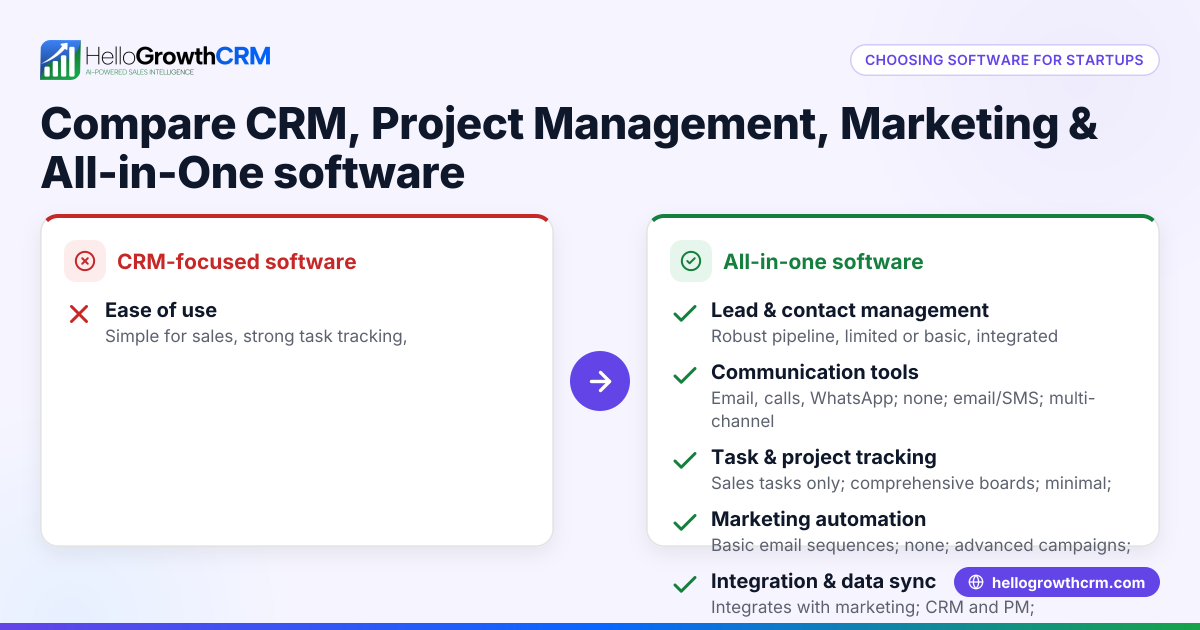Click the Choosing Software for Startups badge
This screenshot has width=1200, height=630.
coord(1004,60)
